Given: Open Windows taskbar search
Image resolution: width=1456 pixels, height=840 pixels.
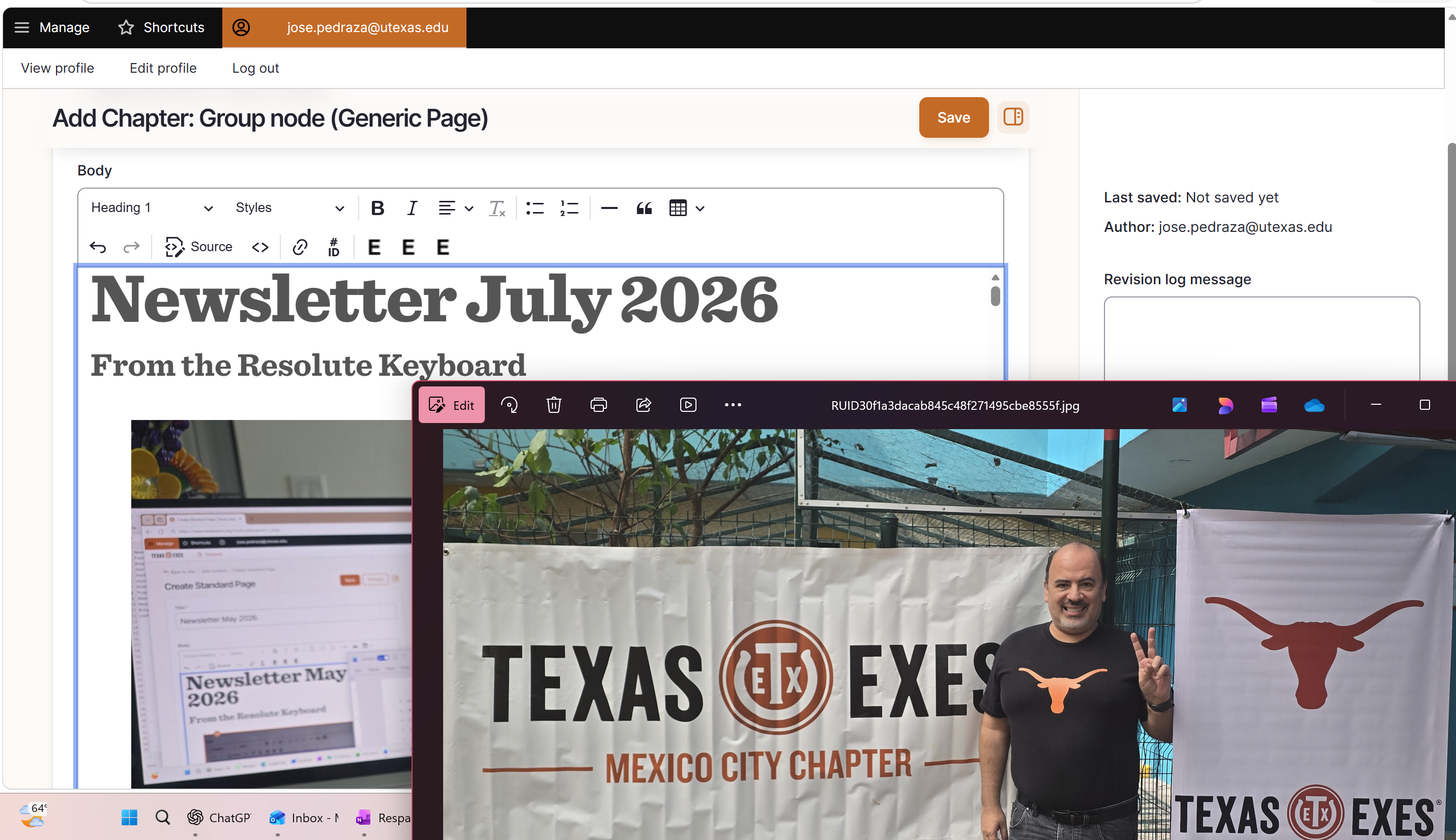Looking at the screenshot, I should tap(163, 818).
